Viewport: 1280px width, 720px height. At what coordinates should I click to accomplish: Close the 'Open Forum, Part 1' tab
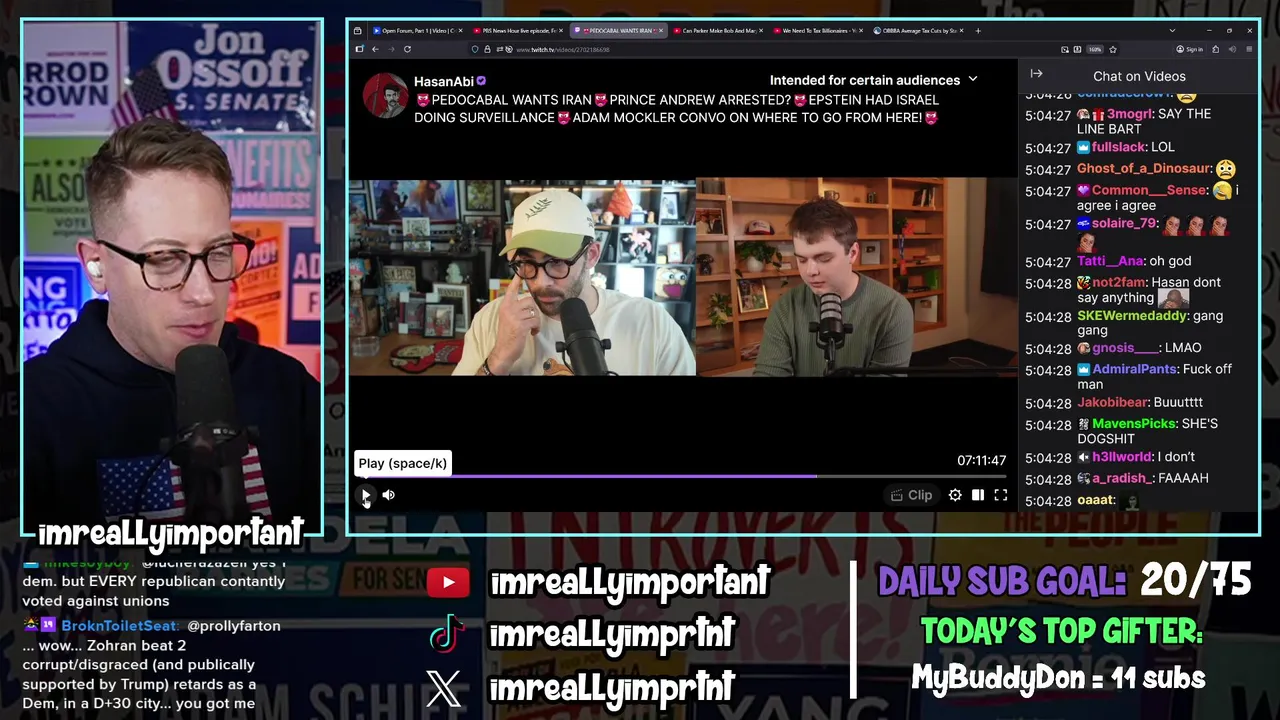[x=461, y=31]
